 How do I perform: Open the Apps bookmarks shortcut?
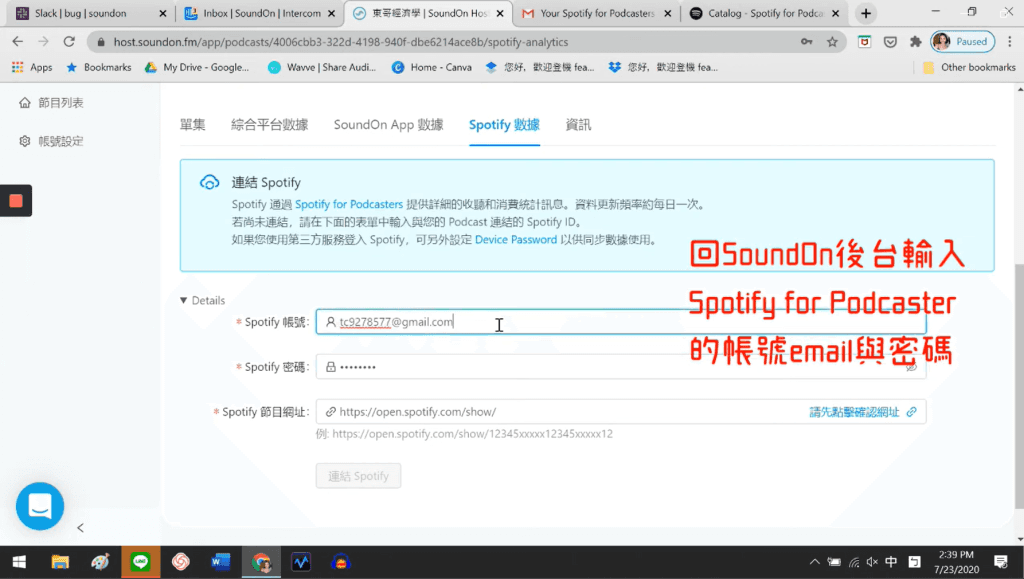coord(32,67)
